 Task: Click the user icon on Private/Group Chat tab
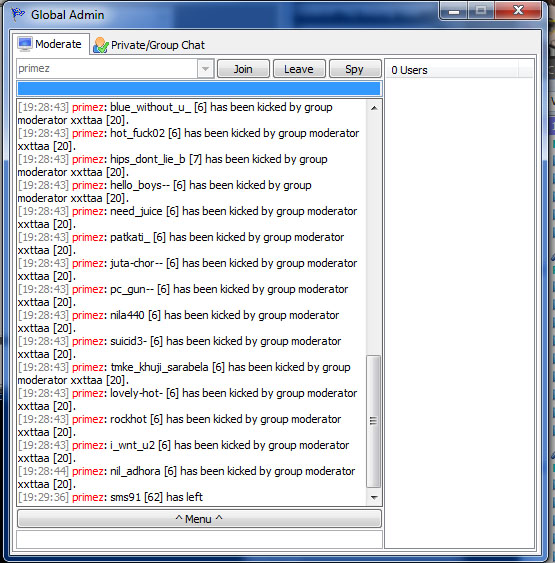coord(101,45)
